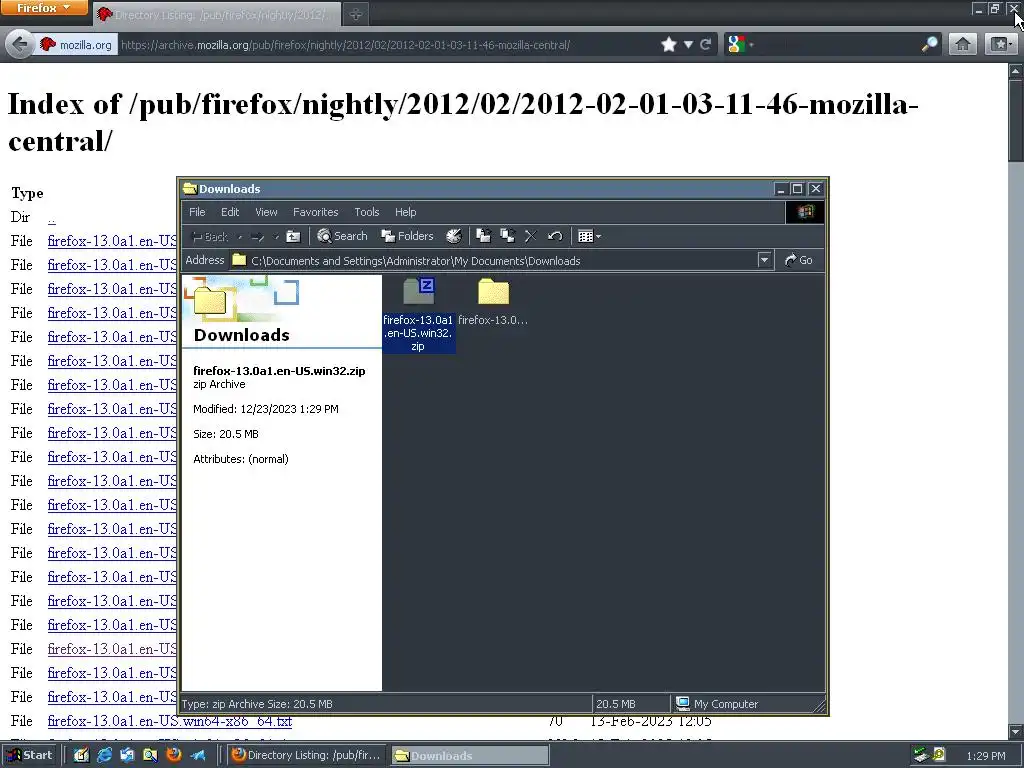
Task: Open the Views dropdown in Explorer toolbar
Action: [x=589, y=236]
